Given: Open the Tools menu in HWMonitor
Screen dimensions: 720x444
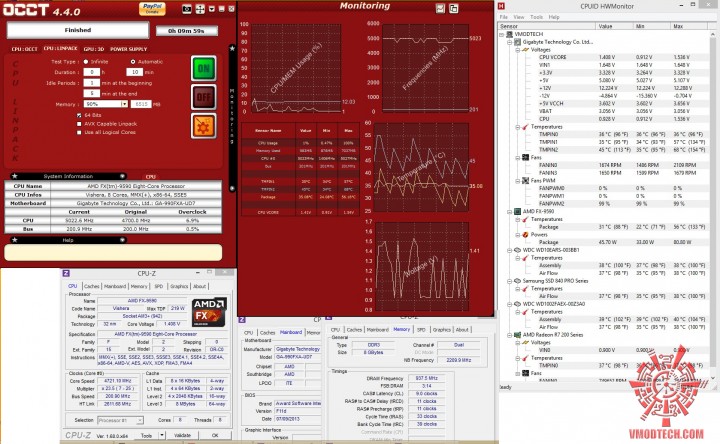Looking at the screenshot, I should point(536,17).
